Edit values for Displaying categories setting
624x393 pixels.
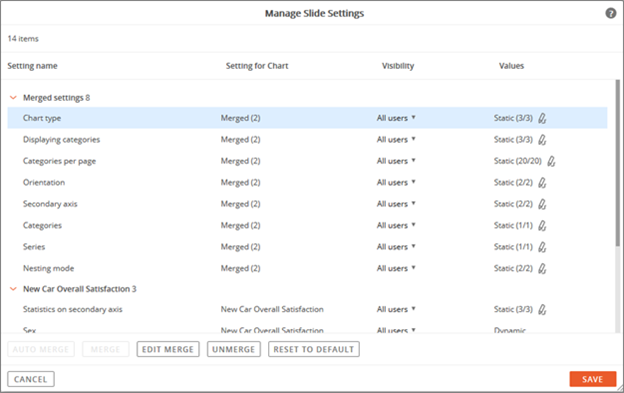click(x=542, y=140)
